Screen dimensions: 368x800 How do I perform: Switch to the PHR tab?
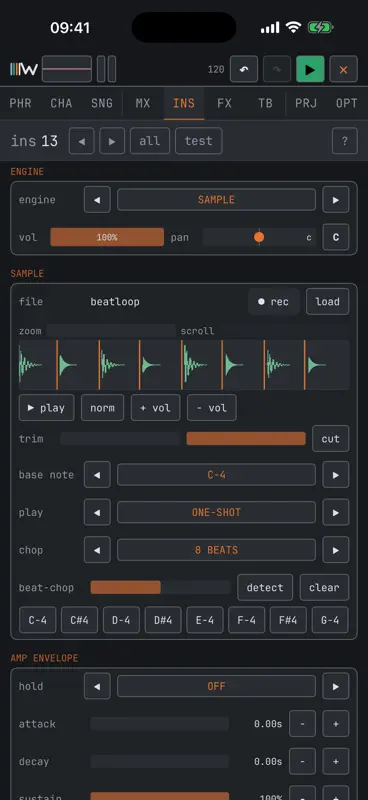pos(20,104)
